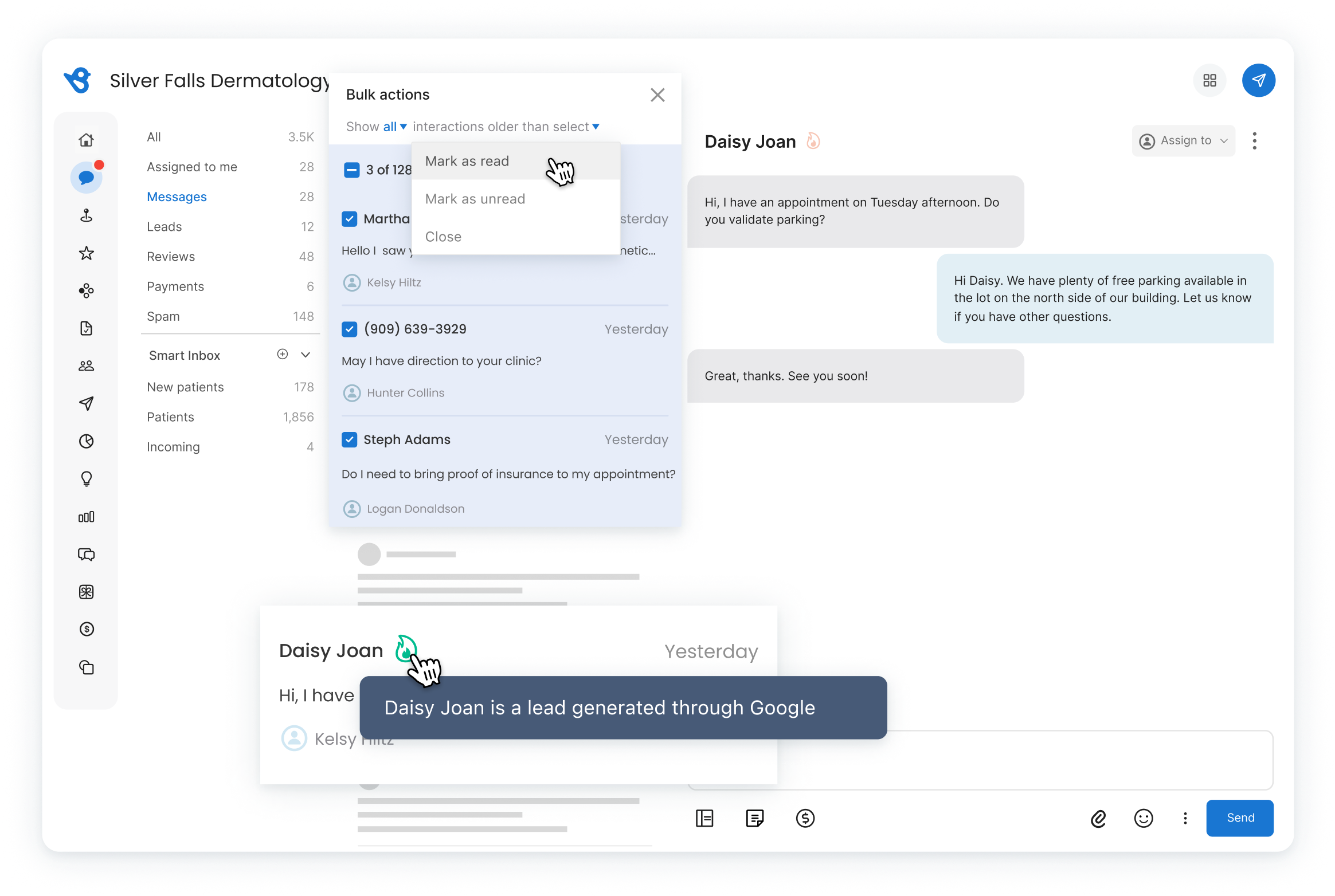Viewport: 1335px width, 896px height.
Task: Expand the Assign to dropdown
Action: pyautogui.click(x=1183, y=140)
